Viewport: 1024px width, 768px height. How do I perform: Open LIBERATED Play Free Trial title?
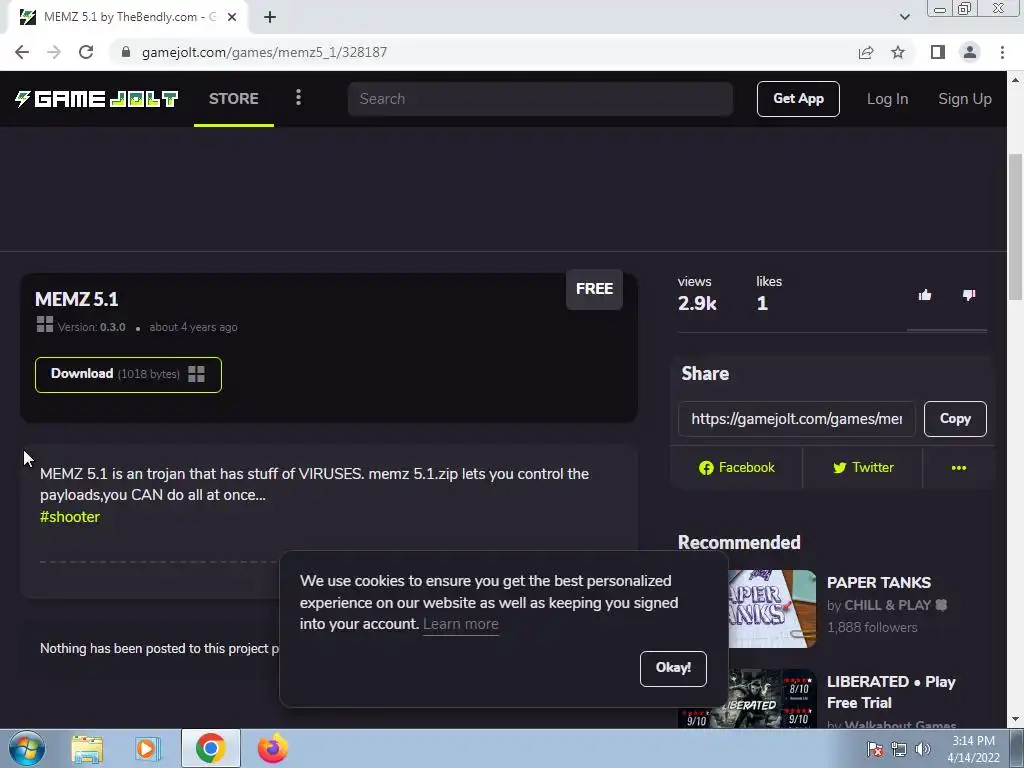click(x=891, y=692)
